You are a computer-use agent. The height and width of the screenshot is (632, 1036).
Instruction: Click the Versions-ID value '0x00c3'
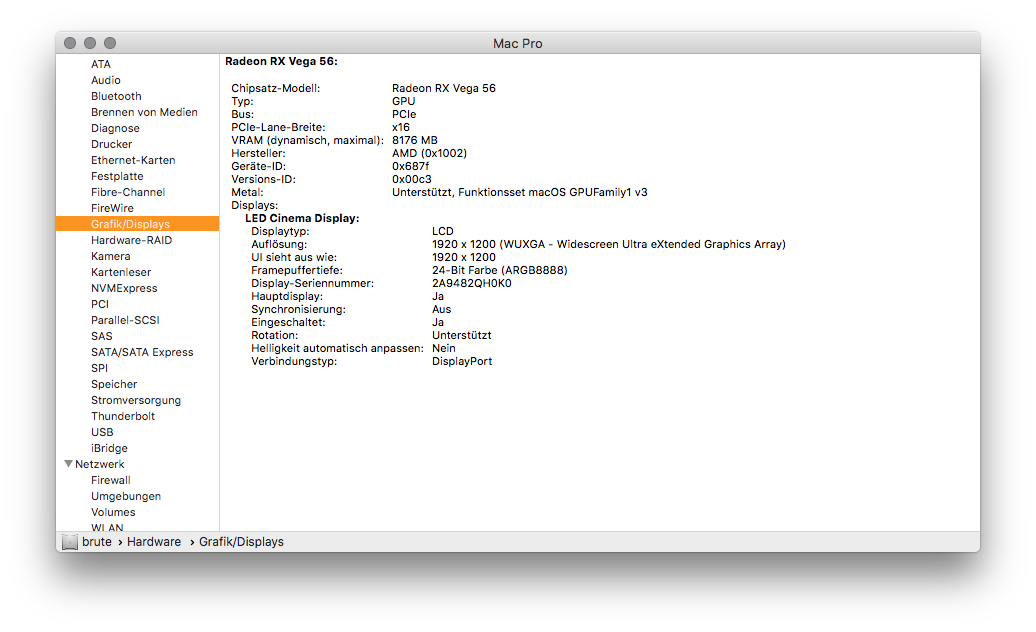[412, 179]
